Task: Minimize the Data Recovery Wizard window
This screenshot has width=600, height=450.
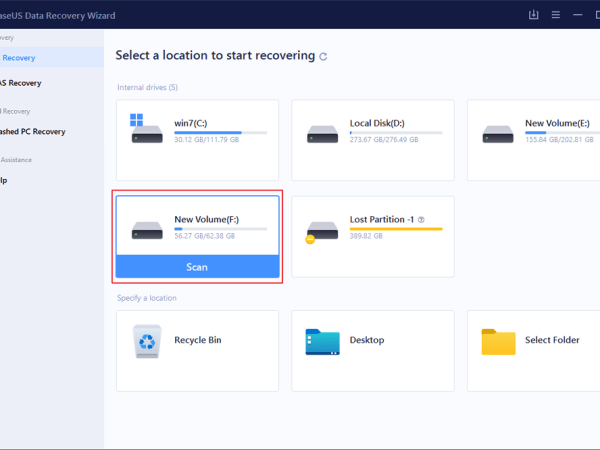Action: [578, 15]
